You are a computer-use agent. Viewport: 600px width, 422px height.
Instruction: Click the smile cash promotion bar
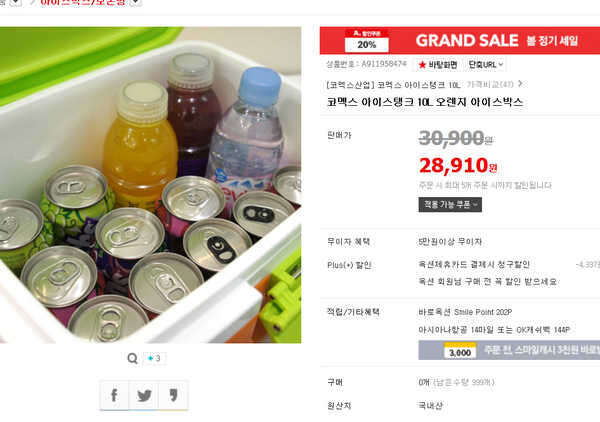tap(509, 350)
